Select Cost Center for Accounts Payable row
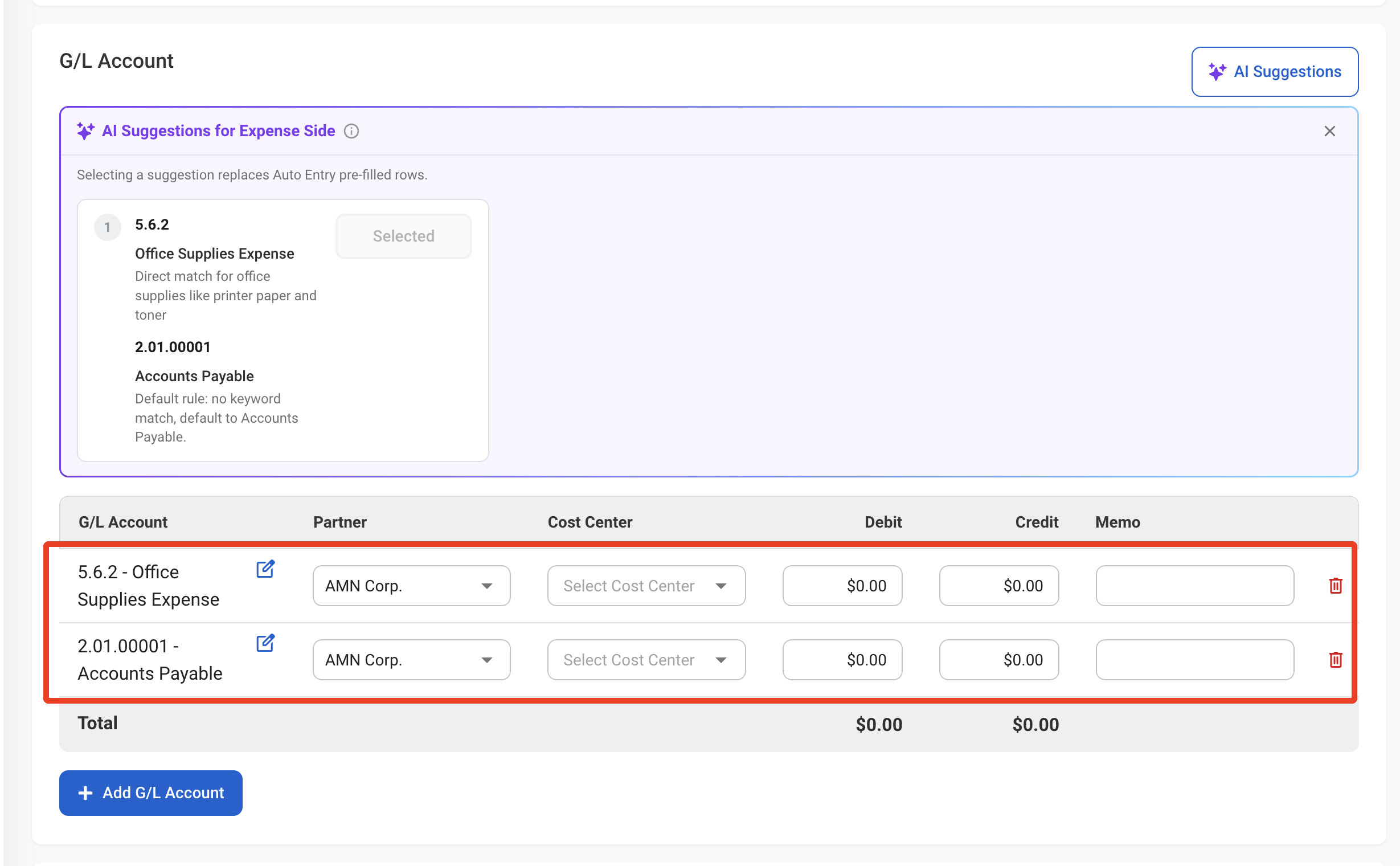This screenshot has width=1400, height=866. coord(646,659)
